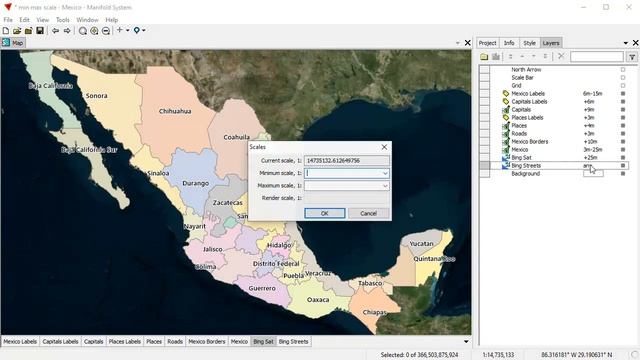Open the plus cursor mode dropdown arrow

[x=127, y=31]
